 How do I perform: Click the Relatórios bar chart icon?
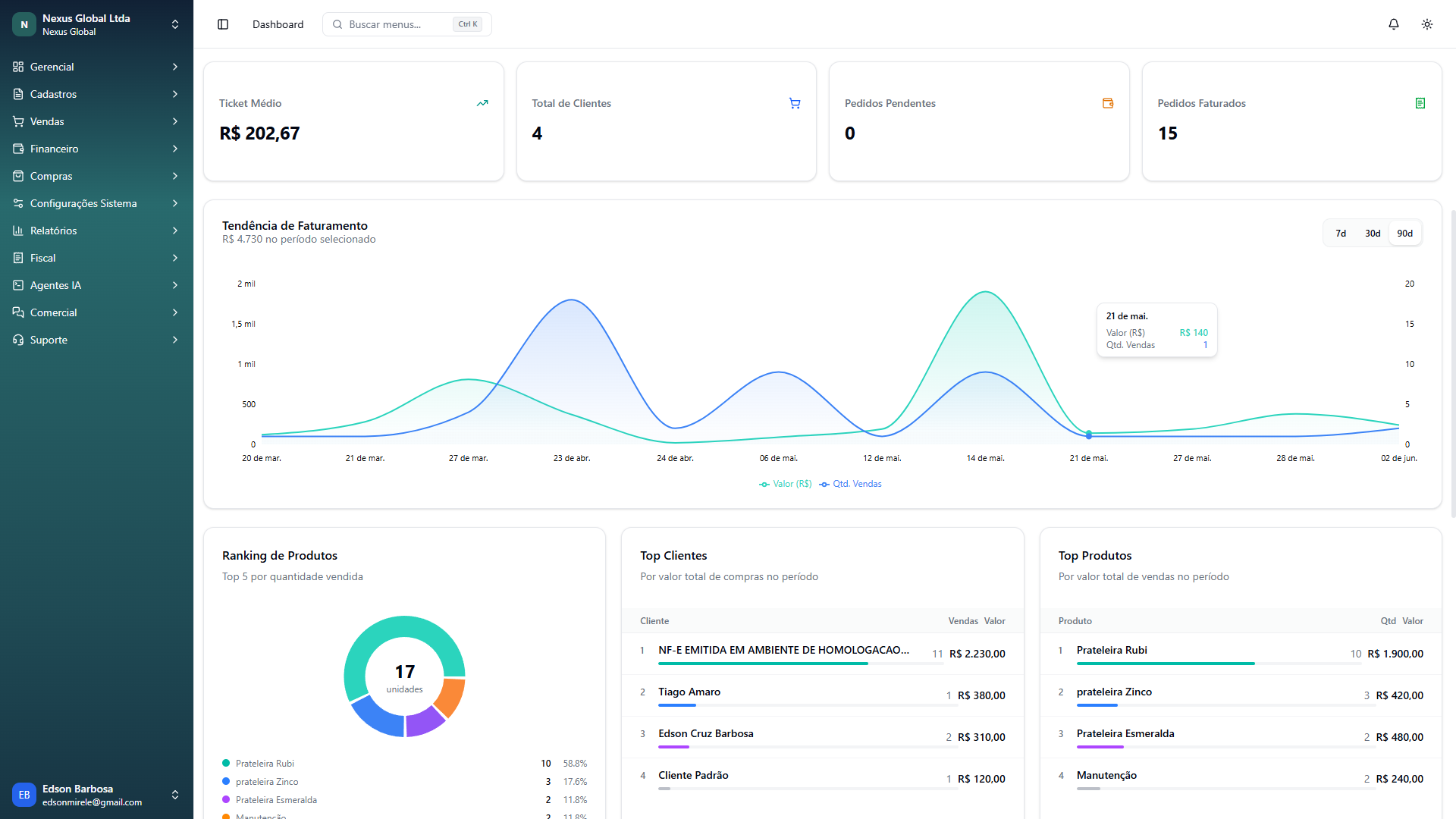point(18,231)
